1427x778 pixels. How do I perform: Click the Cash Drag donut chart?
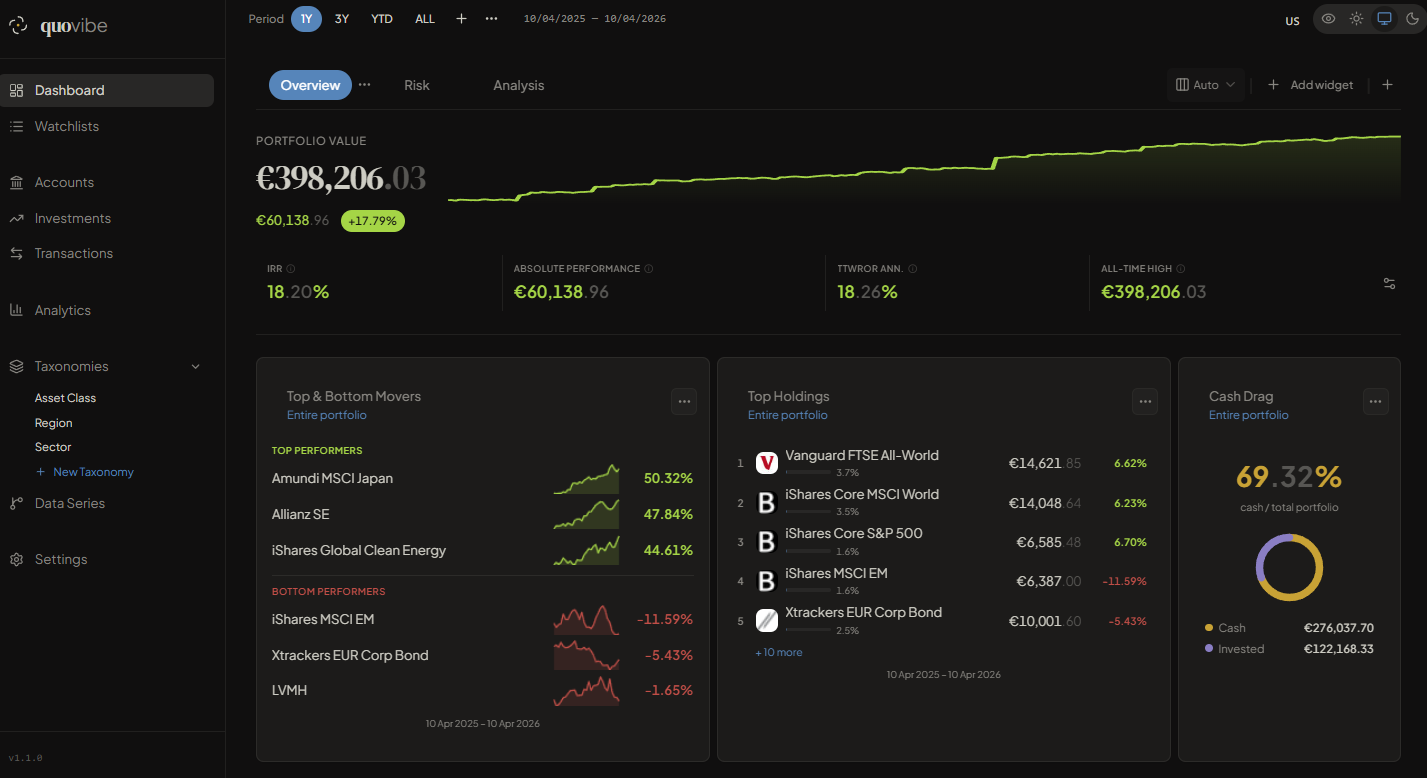tap(1289, 567)
